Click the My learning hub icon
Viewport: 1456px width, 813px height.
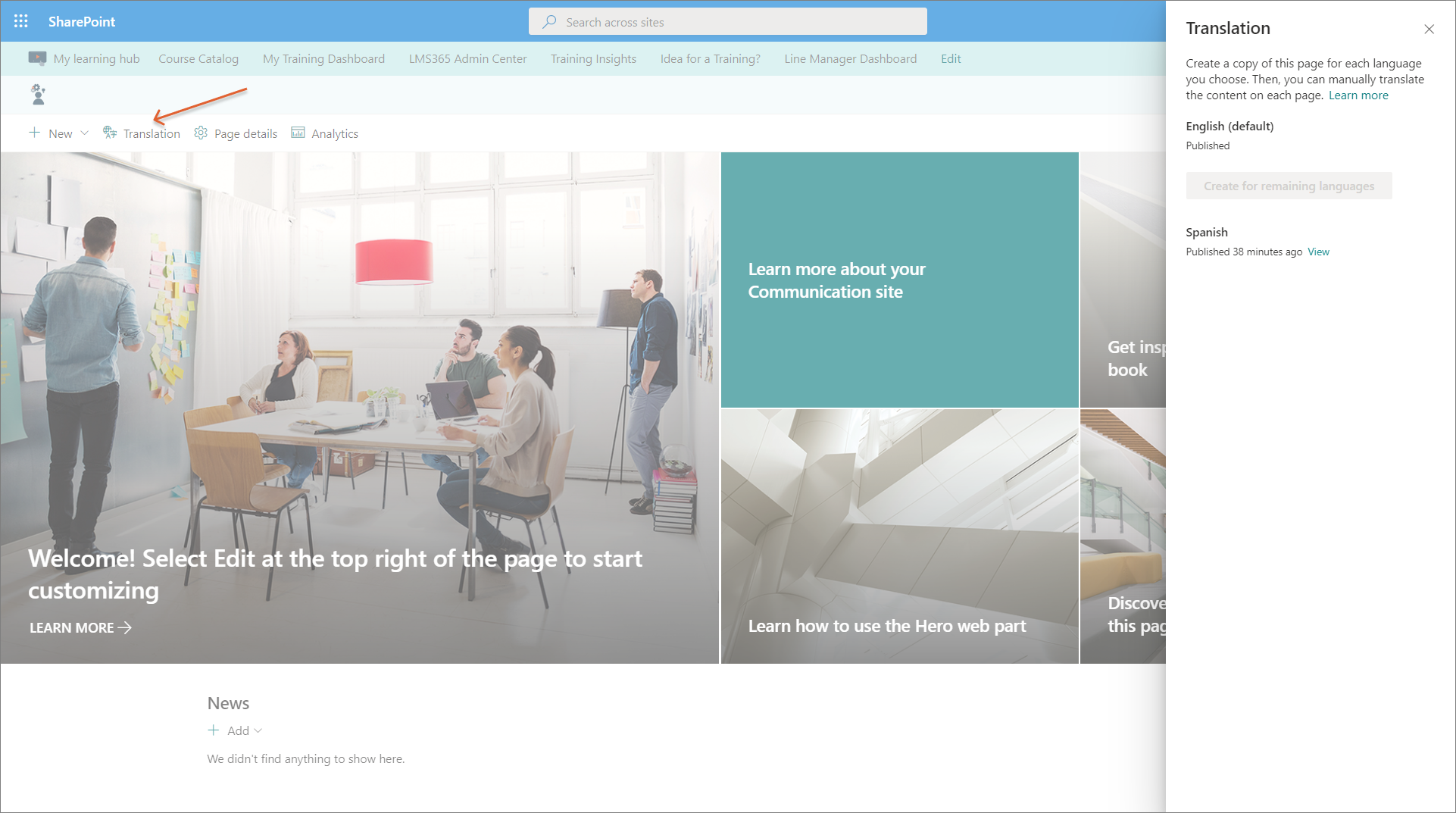pos(37,58)
